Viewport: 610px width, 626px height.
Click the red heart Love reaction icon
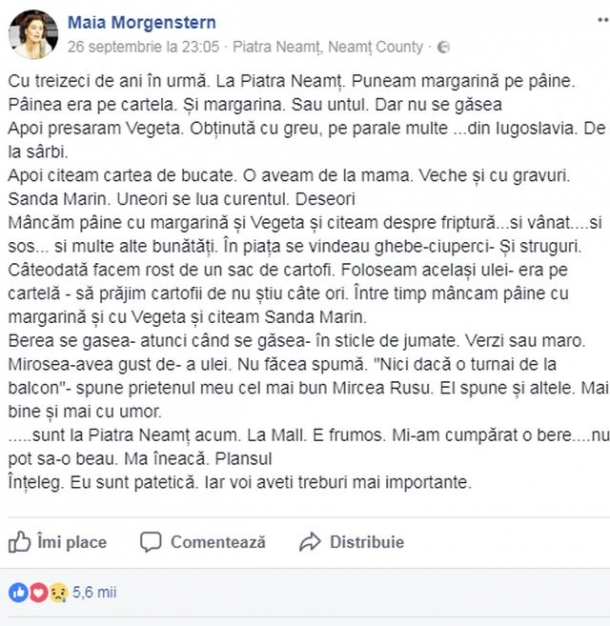[37, 592]
